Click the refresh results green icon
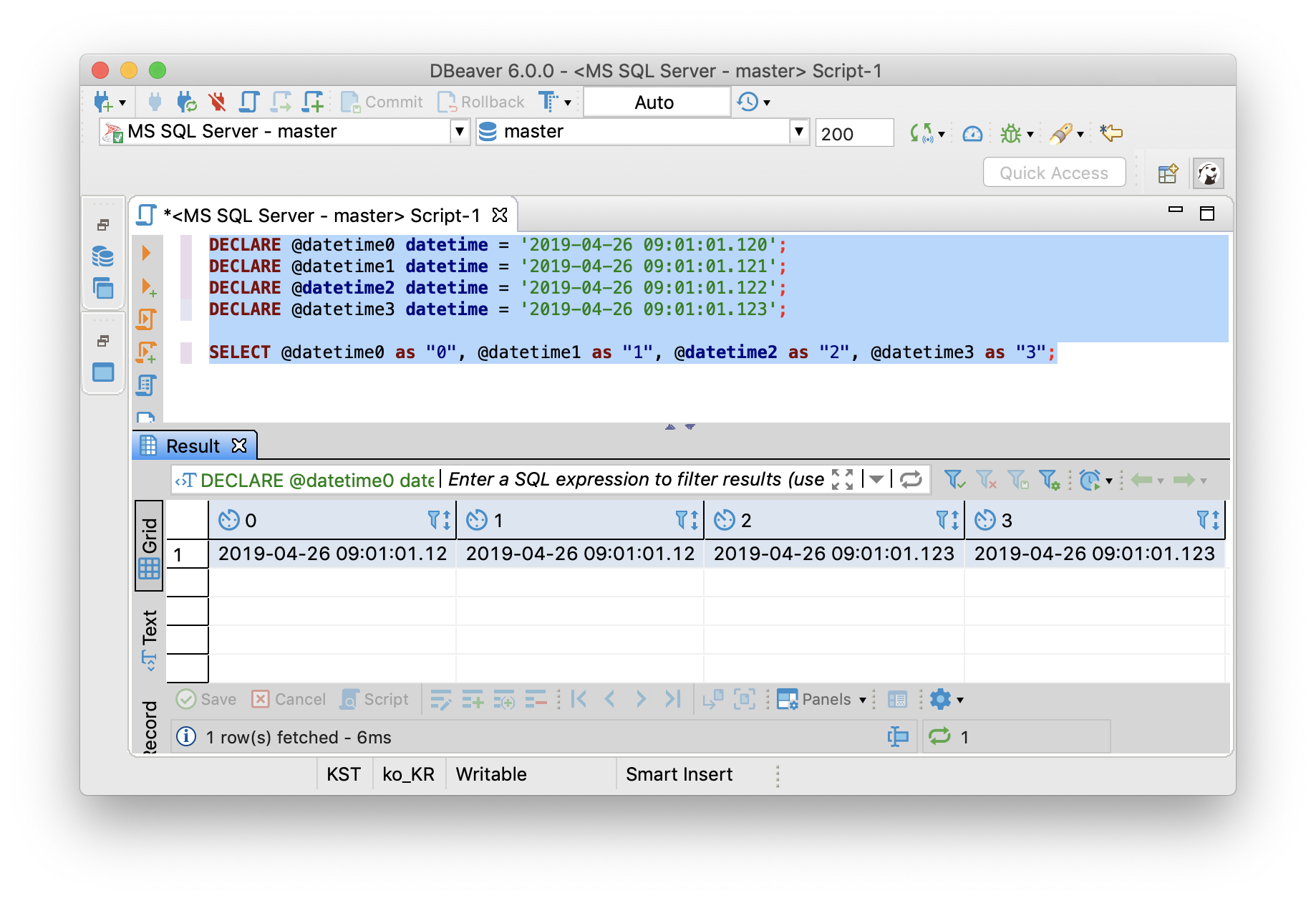The height and width of the screenshot is (901, 1316). (x=939, y=736)
